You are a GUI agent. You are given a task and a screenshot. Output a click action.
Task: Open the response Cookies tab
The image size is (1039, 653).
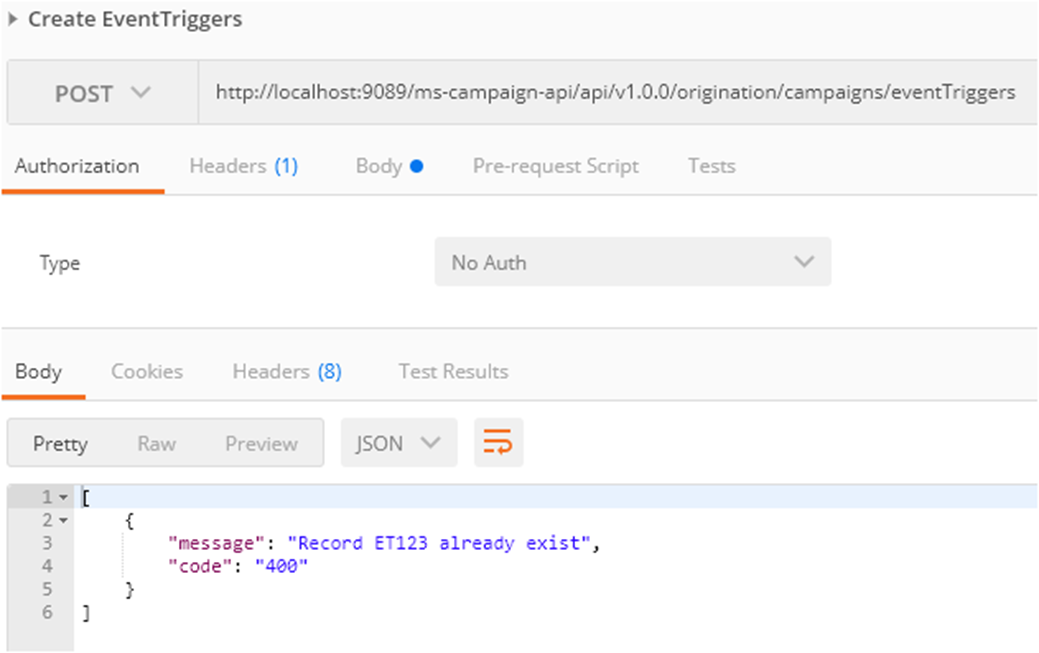click(x=147, y=372)
